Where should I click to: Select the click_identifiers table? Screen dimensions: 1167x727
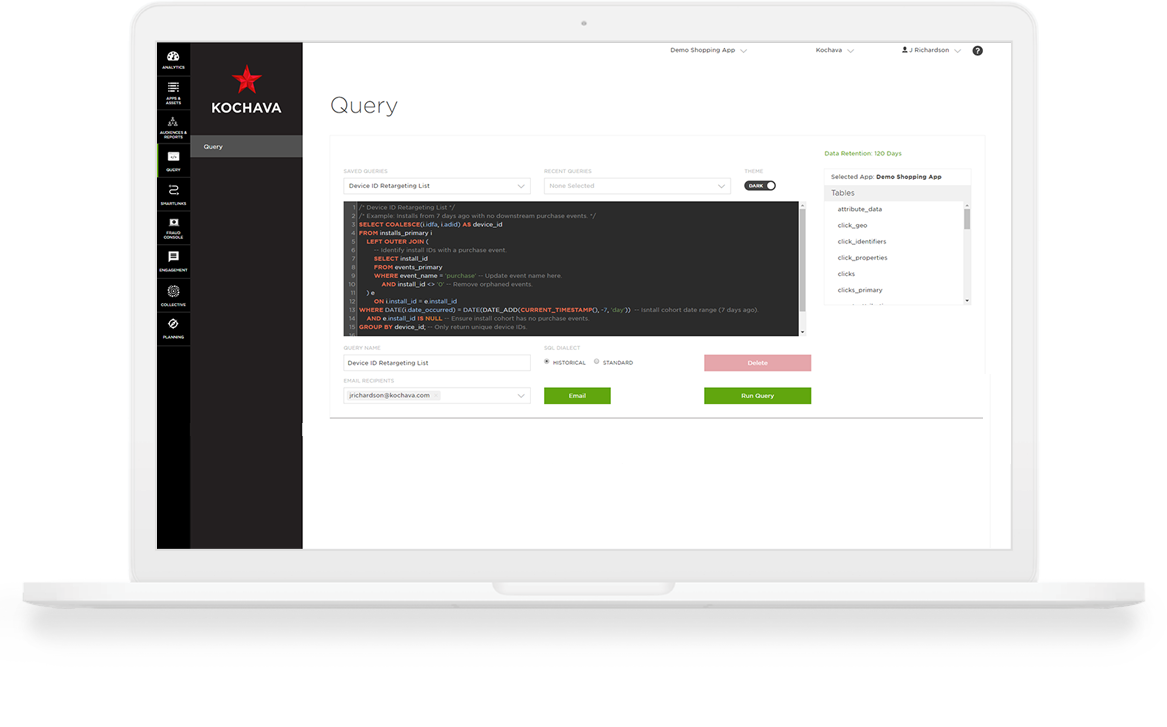[862, 242]
